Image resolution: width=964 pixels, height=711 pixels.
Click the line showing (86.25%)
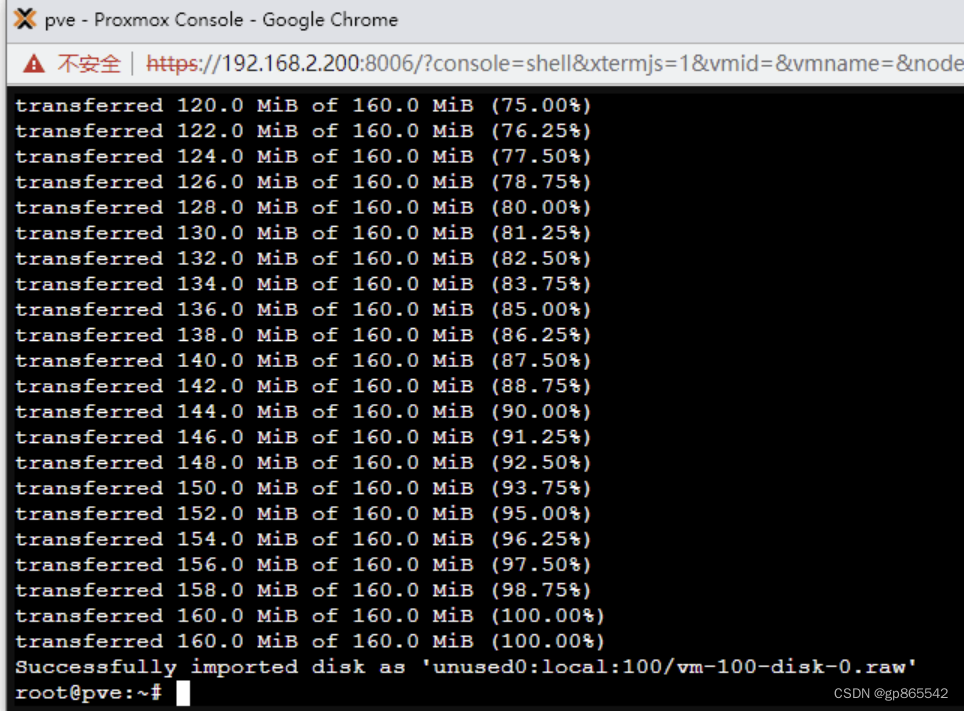tap(303, 335)
